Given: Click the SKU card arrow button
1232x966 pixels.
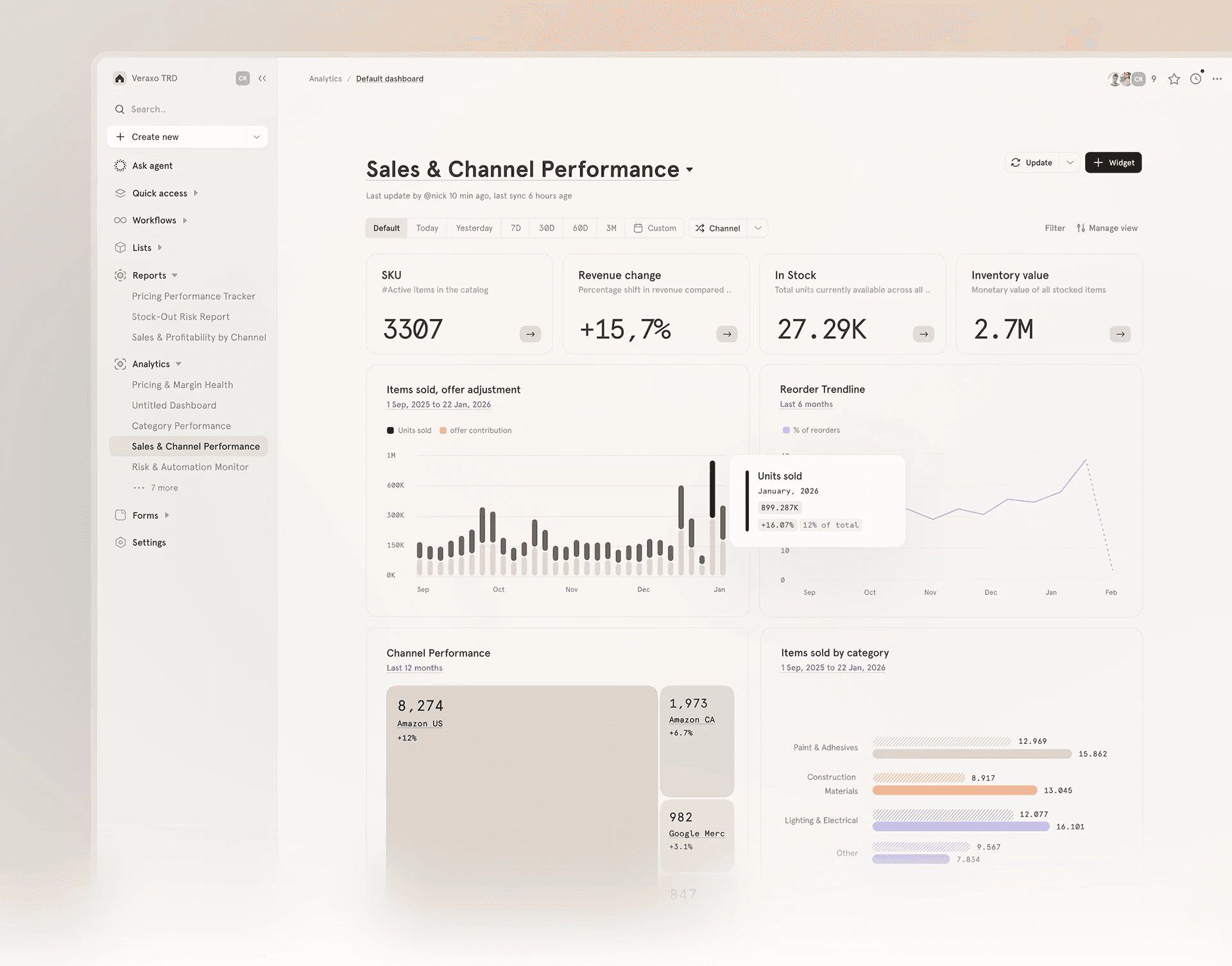Looking at the screenshot, I should (x=530, y=334).
